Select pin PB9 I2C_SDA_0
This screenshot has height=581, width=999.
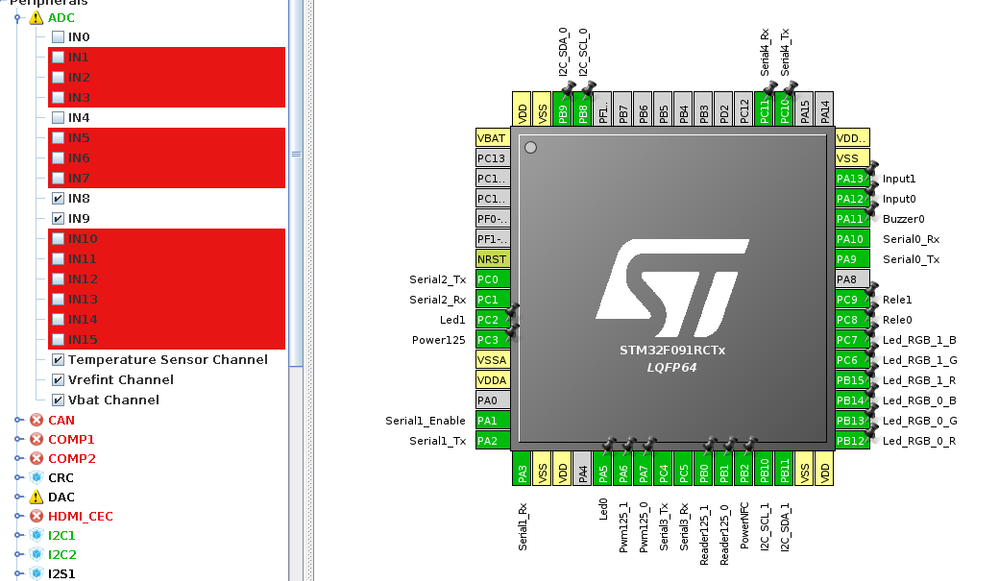562,109
